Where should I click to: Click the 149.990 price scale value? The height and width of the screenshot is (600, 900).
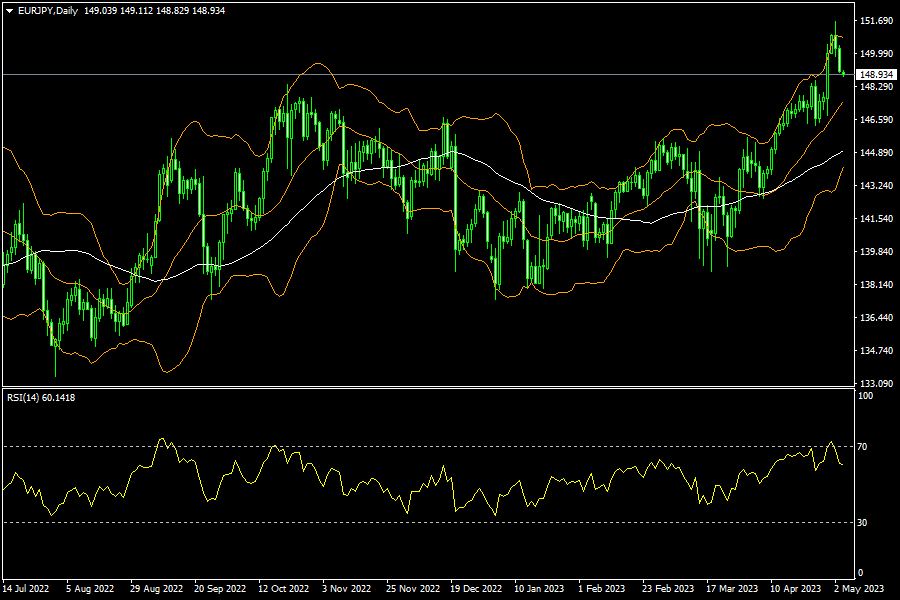[x=876, y=53]
